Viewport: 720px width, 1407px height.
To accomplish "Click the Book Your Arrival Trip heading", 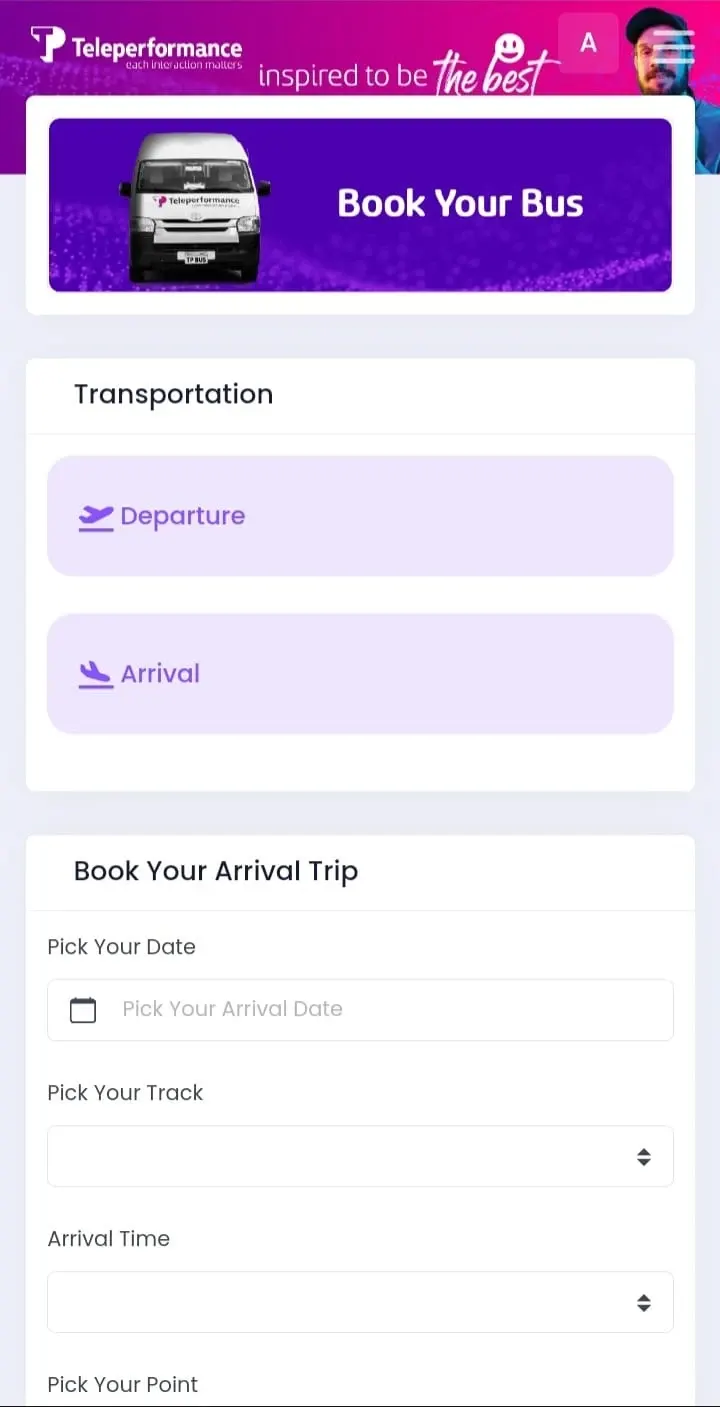I will [216, 871].
